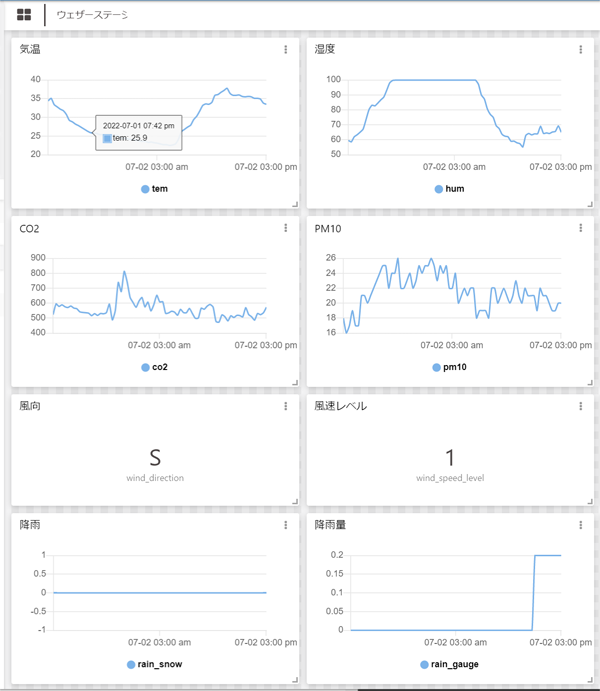Screen dimensions: 600x691
Task: Open the 風速レベル widget three-dot menu
Action: pyautogui.click(x=581, y=406)
